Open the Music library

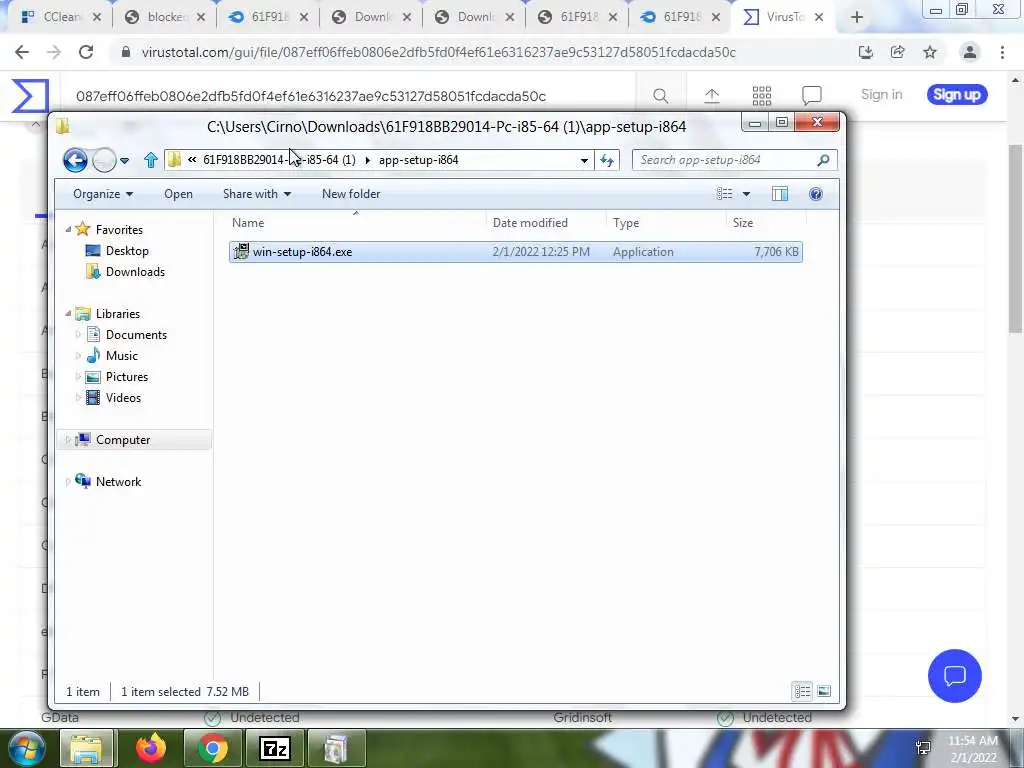(121, 356)
